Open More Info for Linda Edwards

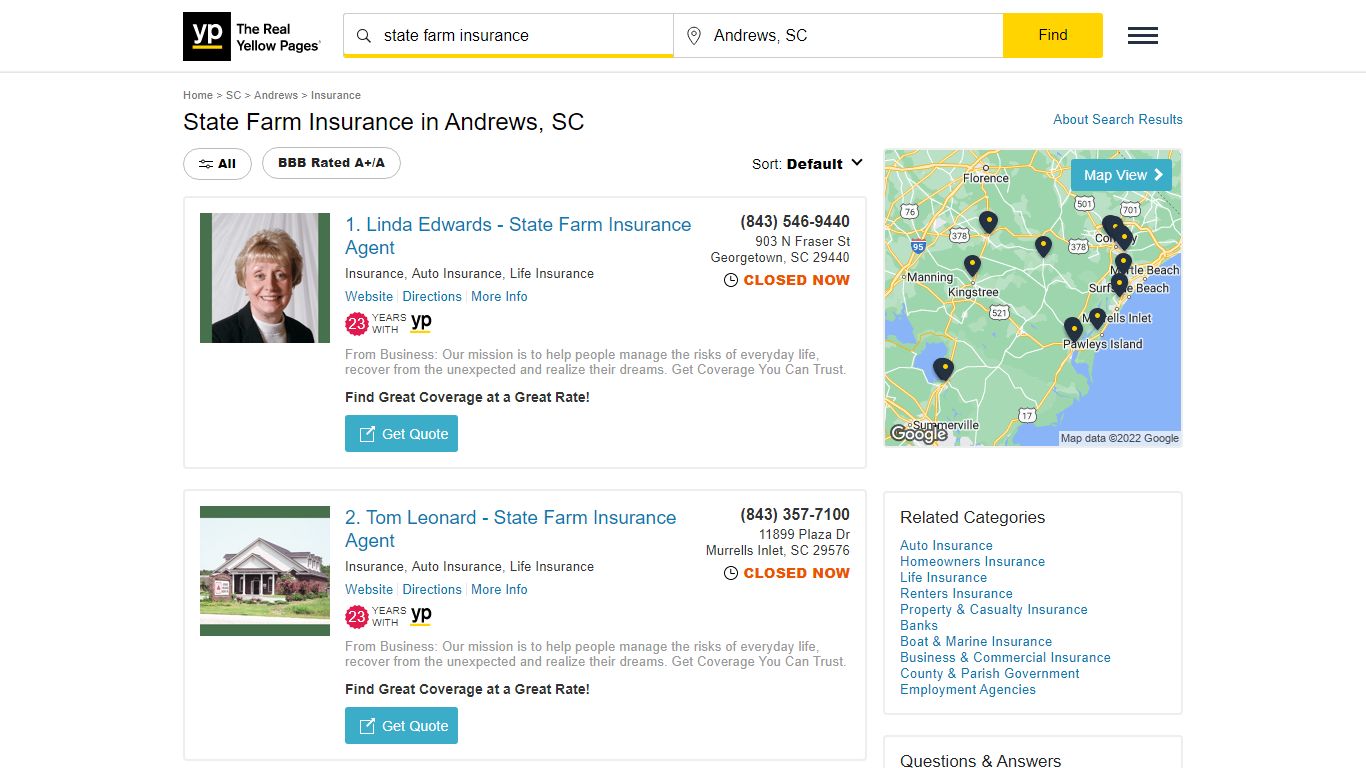tap(499, 296)
